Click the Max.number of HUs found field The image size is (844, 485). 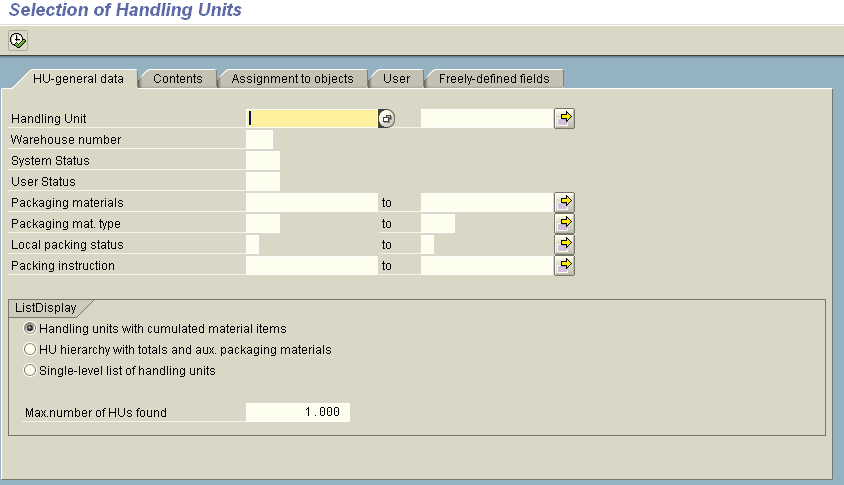(x=298, y=412)
